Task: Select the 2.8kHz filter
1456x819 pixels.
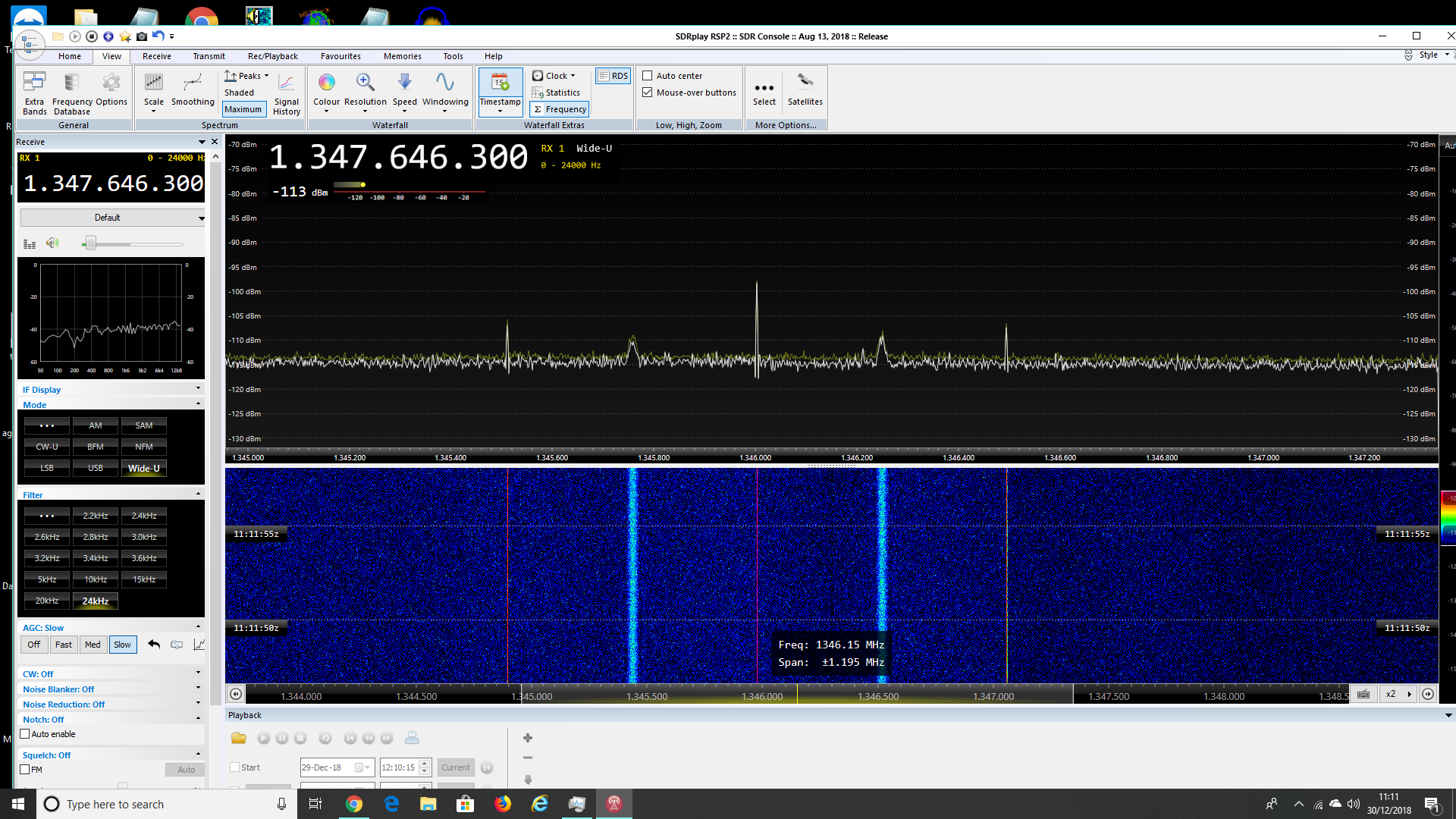Action: pyautogui.click(x=96, y=537)
